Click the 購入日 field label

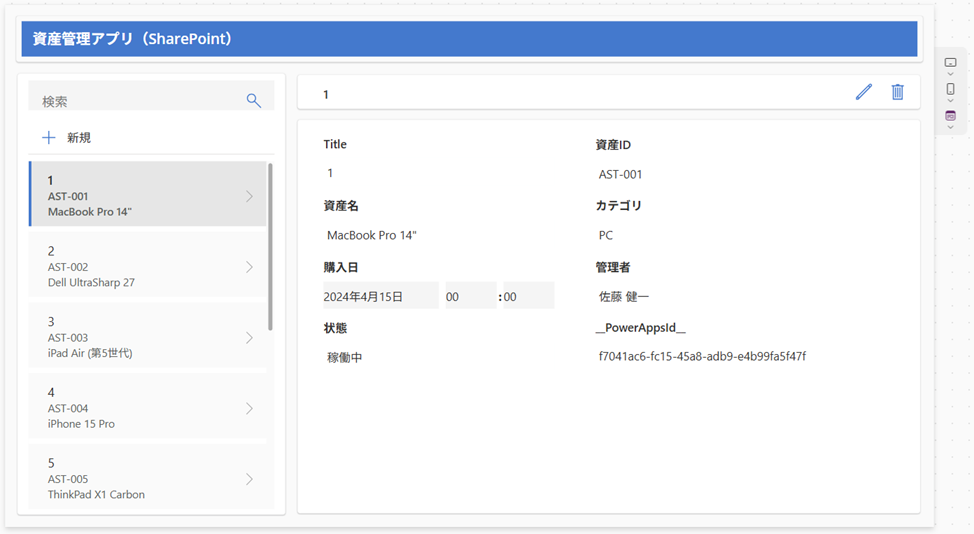click(x=340, y=267)
